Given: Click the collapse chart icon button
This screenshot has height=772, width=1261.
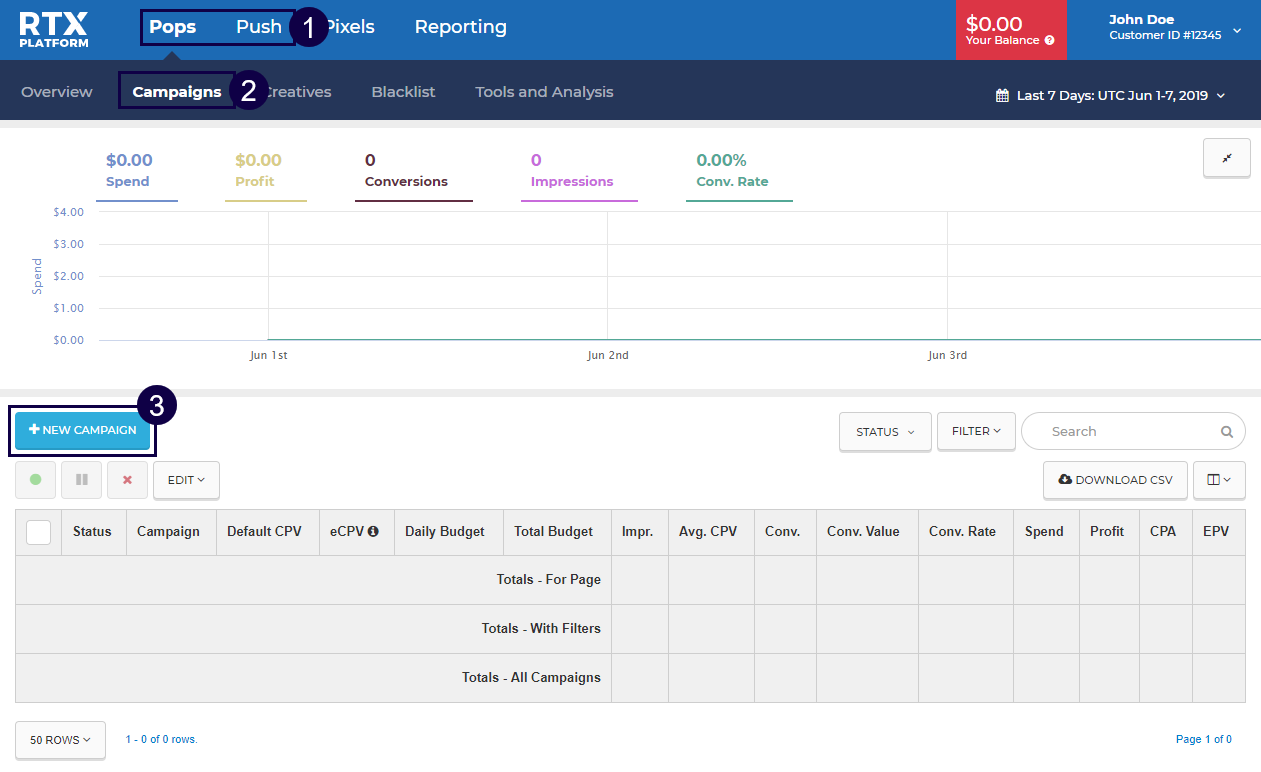Looking at the screenshot, I should (x=1226, y=158).
